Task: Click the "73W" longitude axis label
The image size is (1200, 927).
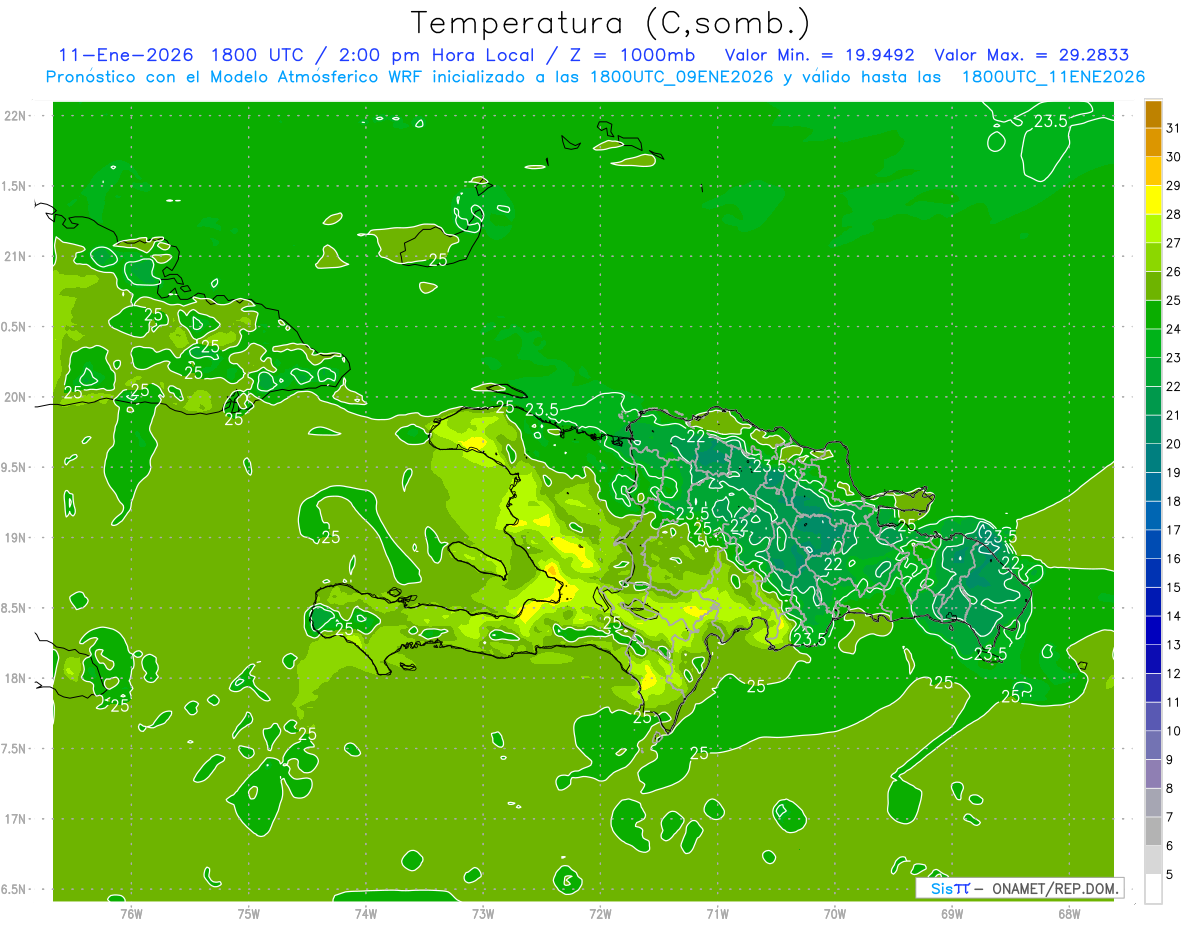Action: (x=483, y=913)
